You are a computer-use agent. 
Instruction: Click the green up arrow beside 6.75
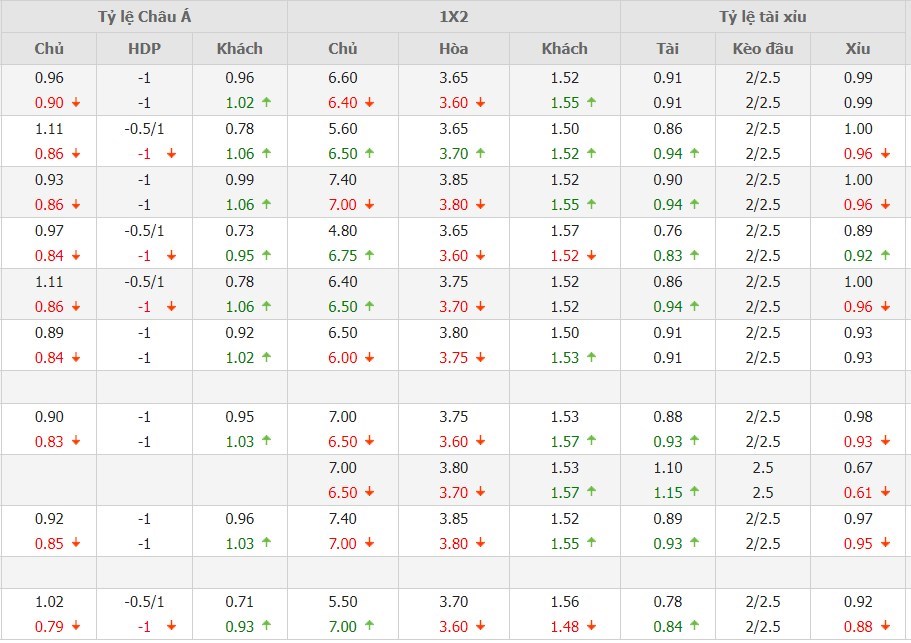point(370,256)
